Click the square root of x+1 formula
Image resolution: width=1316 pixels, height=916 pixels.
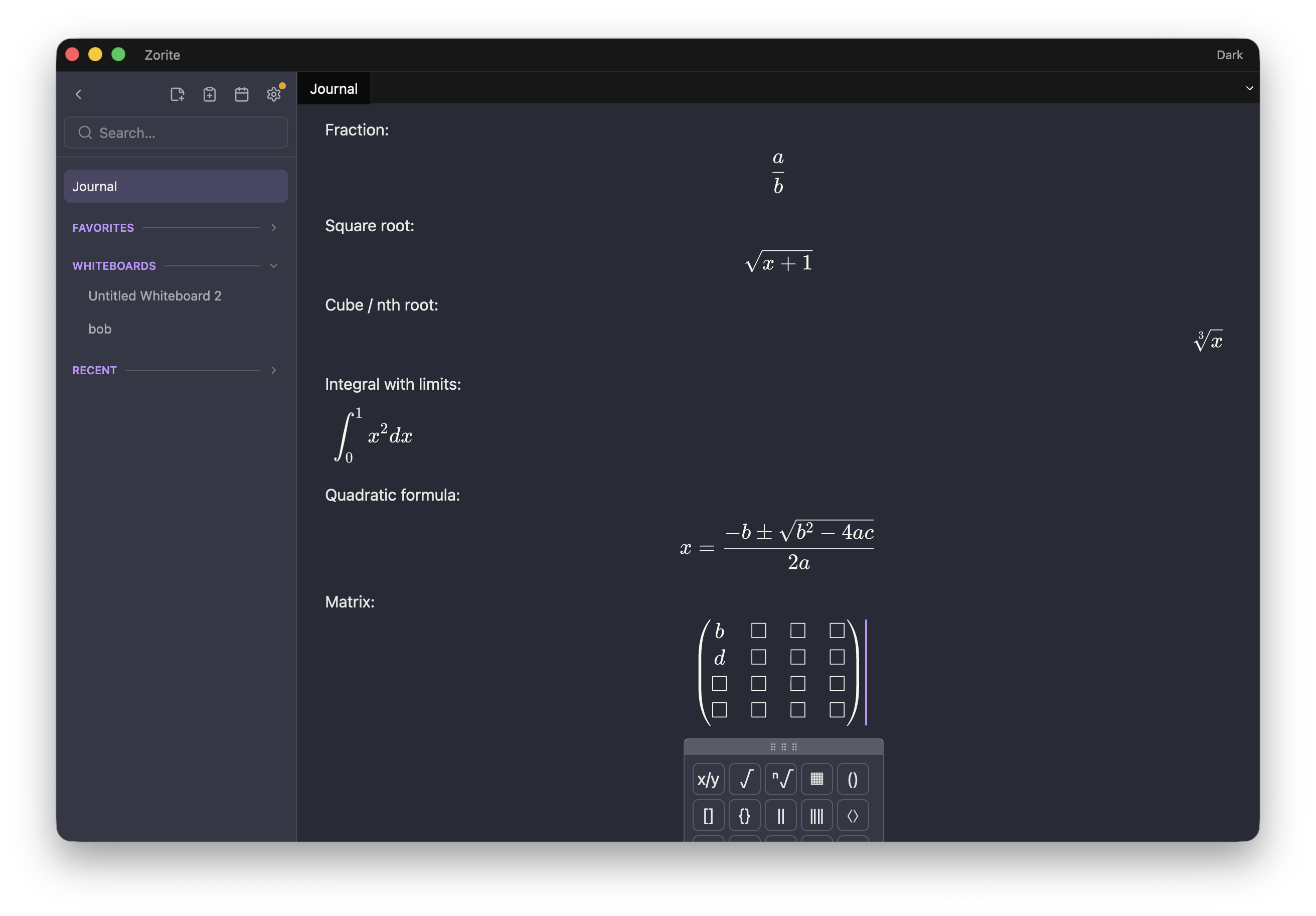[778, 262]
